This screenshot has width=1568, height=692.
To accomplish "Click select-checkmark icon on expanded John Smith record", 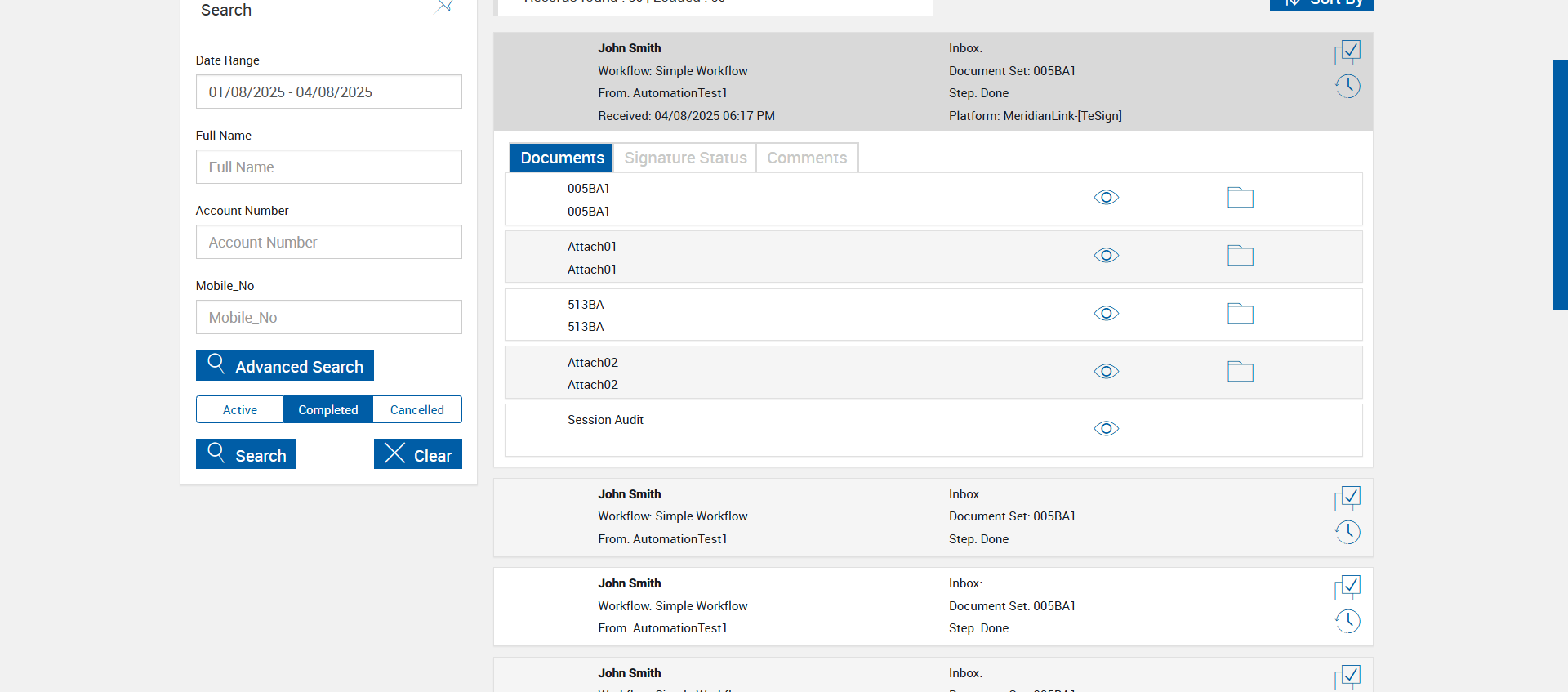I will pyautogui.click(x=1347, y=53).
